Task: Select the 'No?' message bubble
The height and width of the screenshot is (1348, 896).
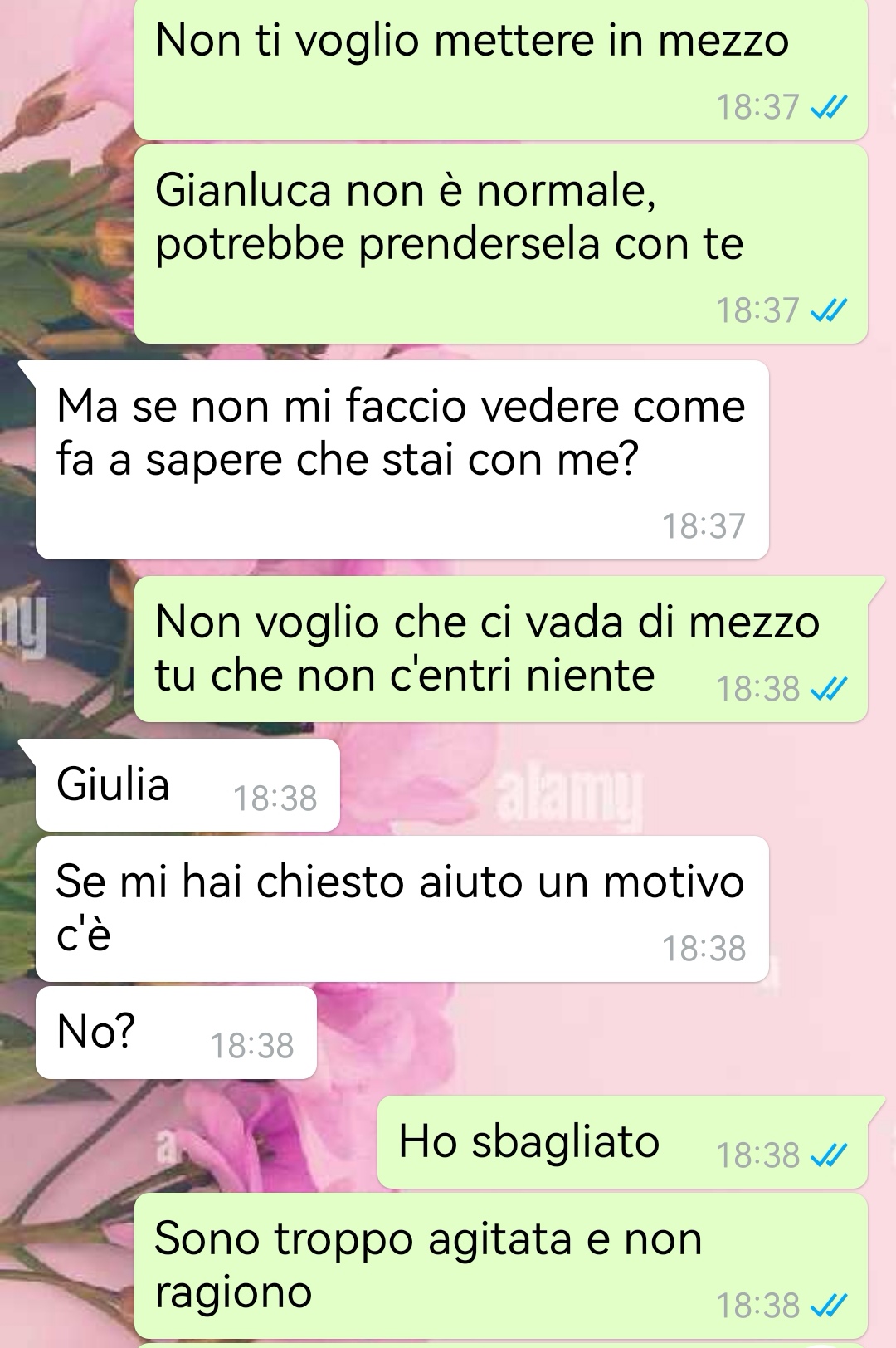Action: (x=176, y=1033)
